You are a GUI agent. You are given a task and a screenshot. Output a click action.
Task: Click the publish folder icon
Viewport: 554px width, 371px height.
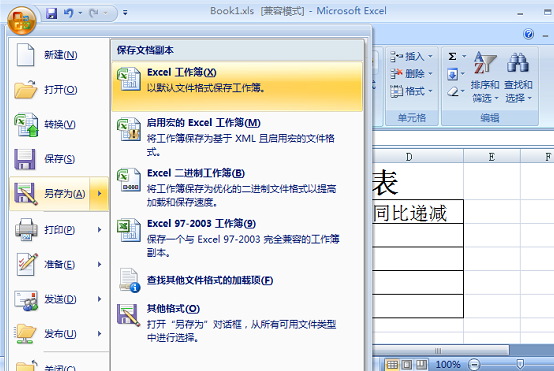coord(25,334)
